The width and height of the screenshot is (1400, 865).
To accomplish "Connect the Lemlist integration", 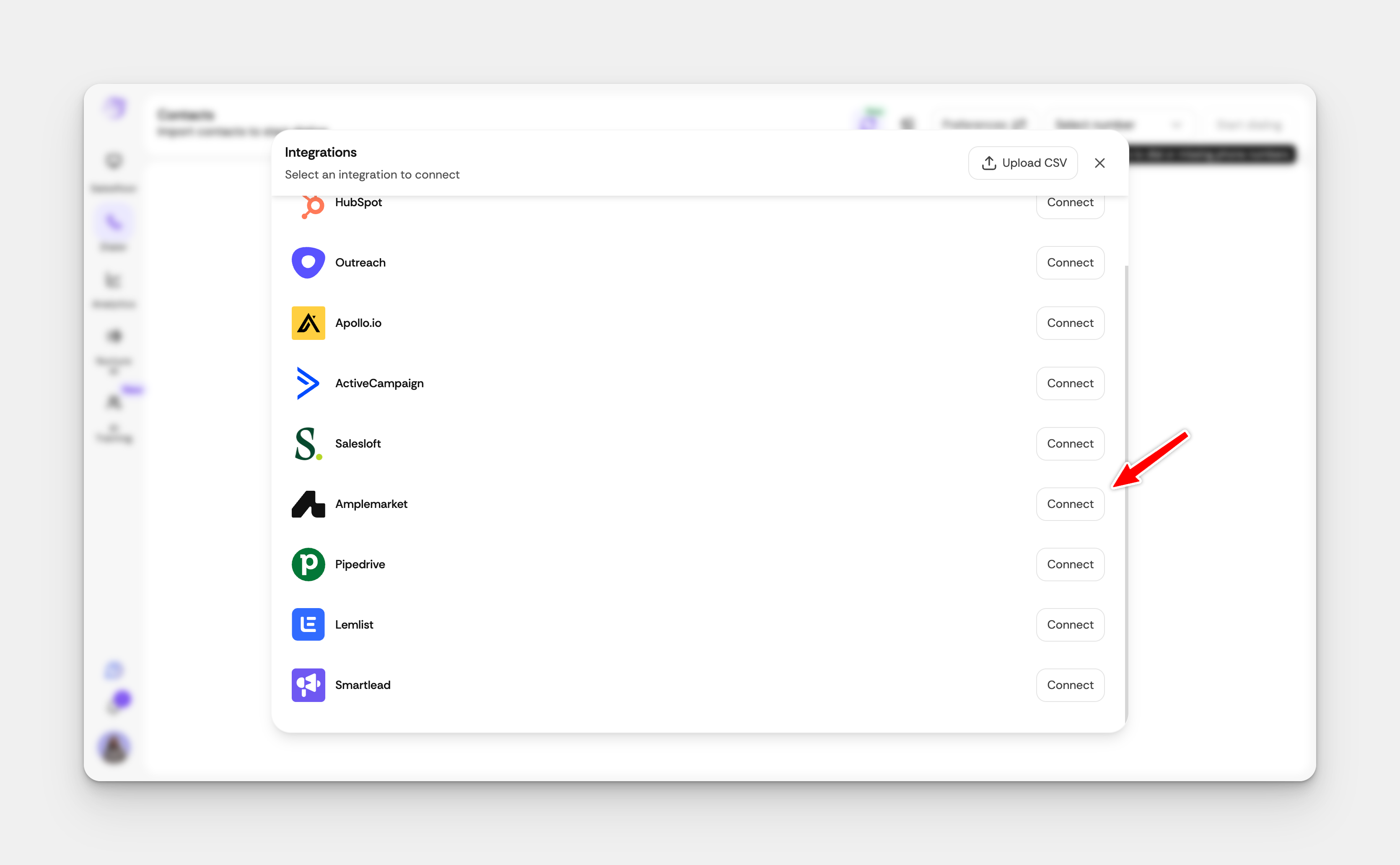I will point(1069,625).
